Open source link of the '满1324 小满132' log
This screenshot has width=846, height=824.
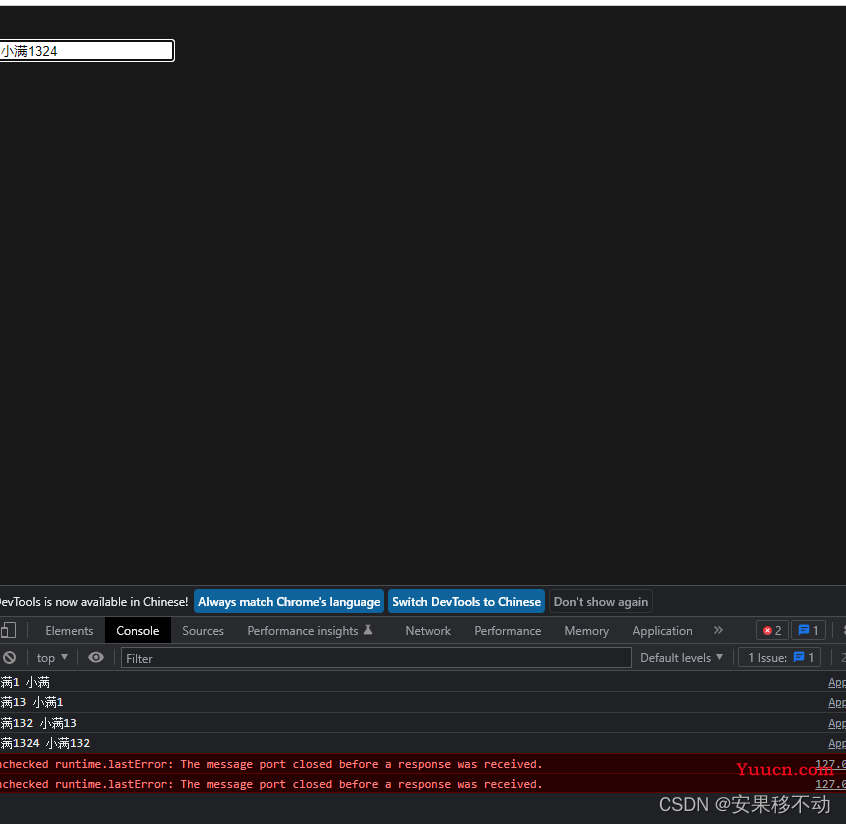pos(837,744)
